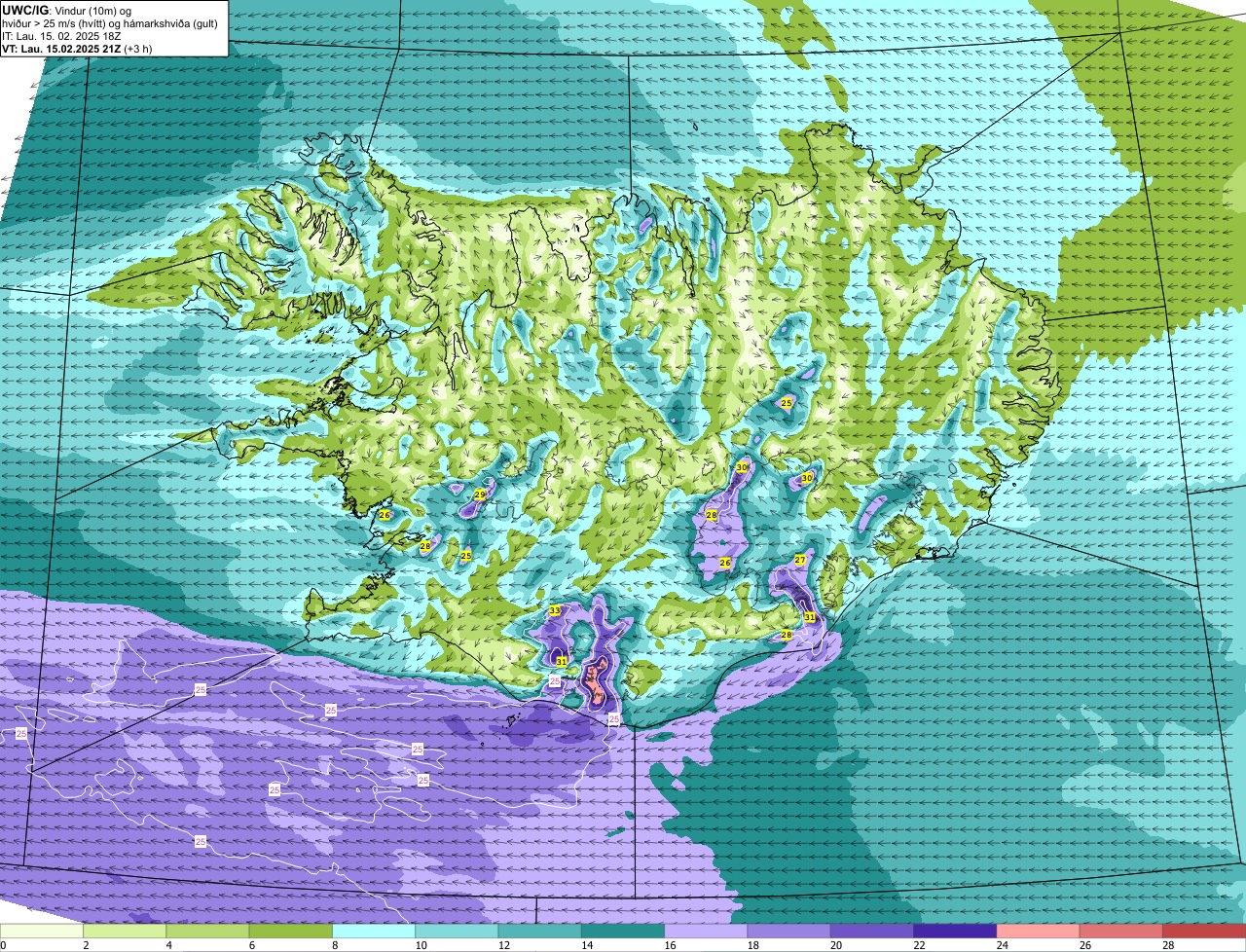Click the 20–22 m/s violet legend swatch
Screen dimensions: 1246x952
click(872, 932)
